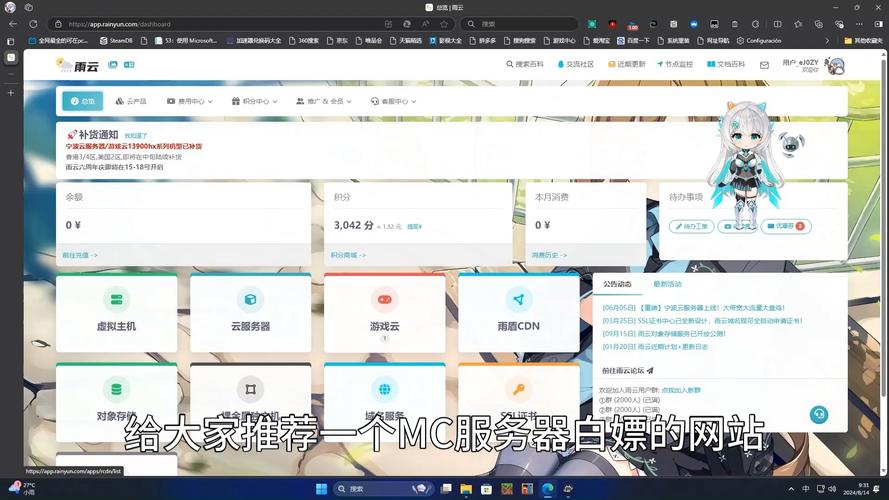The width and height of the screenshot is (889, 500).
Task: Open the 虚拟主机 virtual host card
Action: [x=116, y=313]
